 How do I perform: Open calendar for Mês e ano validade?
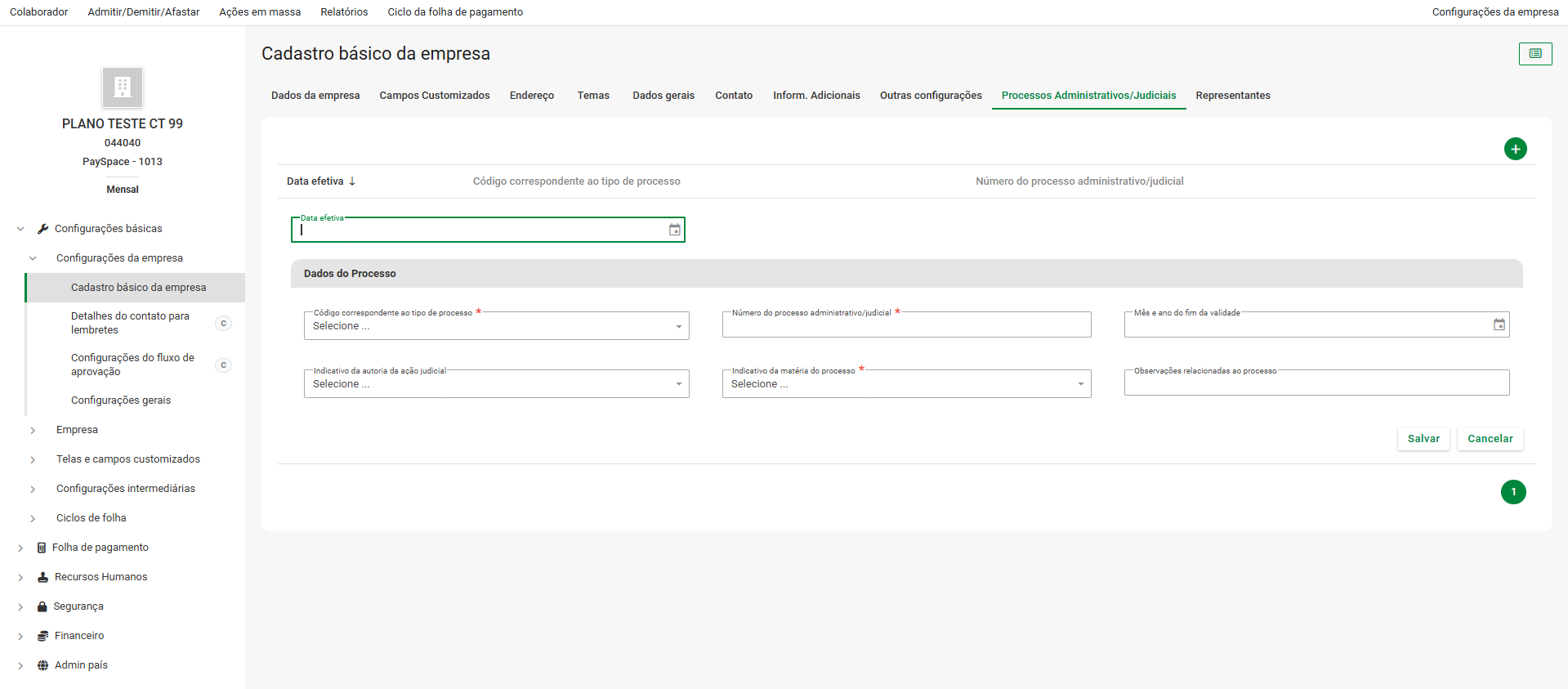pyautogui.click(x=1499, y=325)
